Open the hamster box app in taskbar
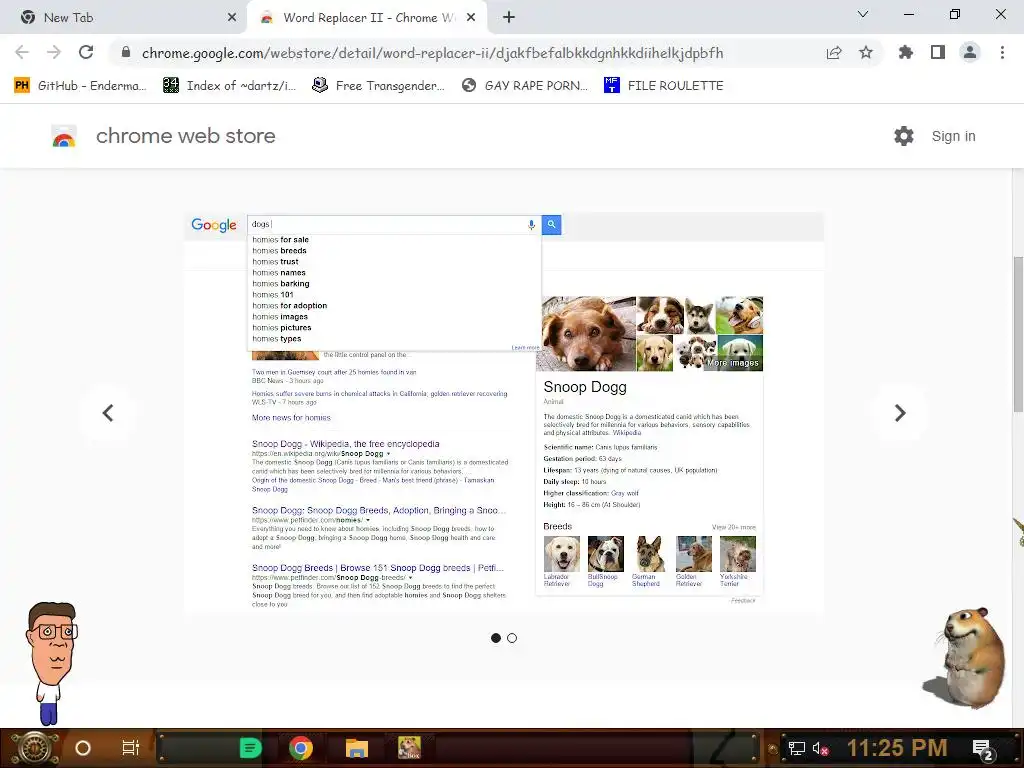Screen dimensions: 1024x768 click(x=409, y=748)
